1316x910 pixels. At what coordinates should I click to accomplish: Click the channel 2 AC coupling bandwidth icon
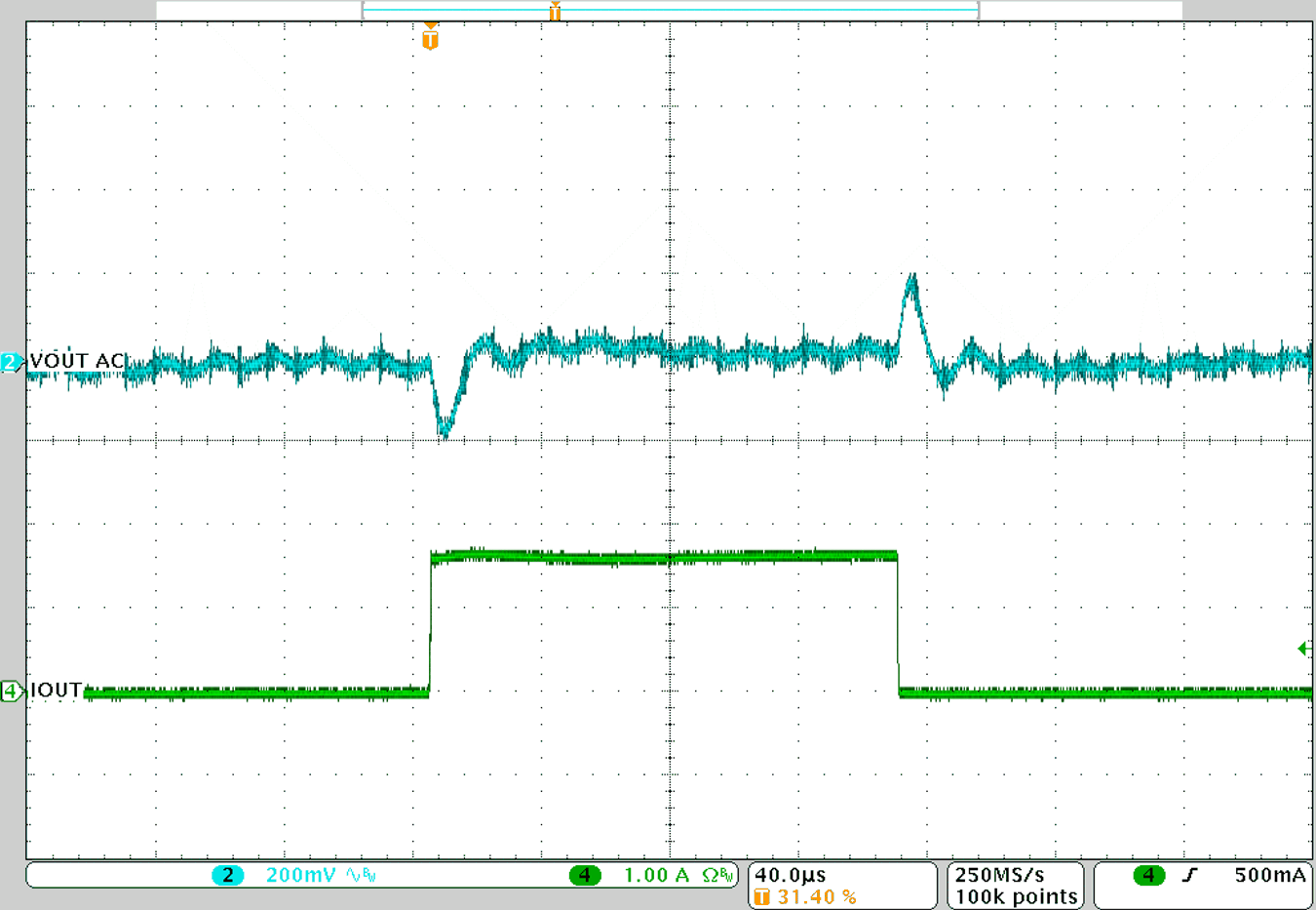click(x=361, y=875)
